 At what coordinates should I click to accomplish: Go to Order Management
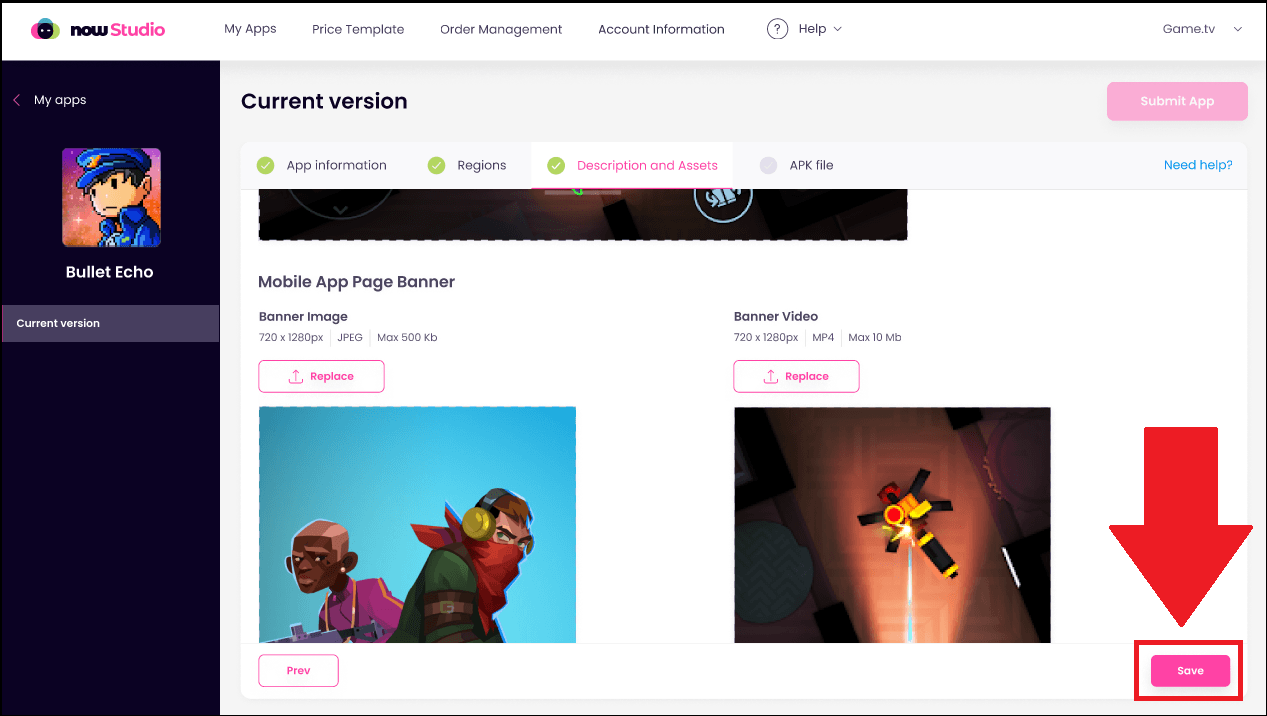click(501, 29)
